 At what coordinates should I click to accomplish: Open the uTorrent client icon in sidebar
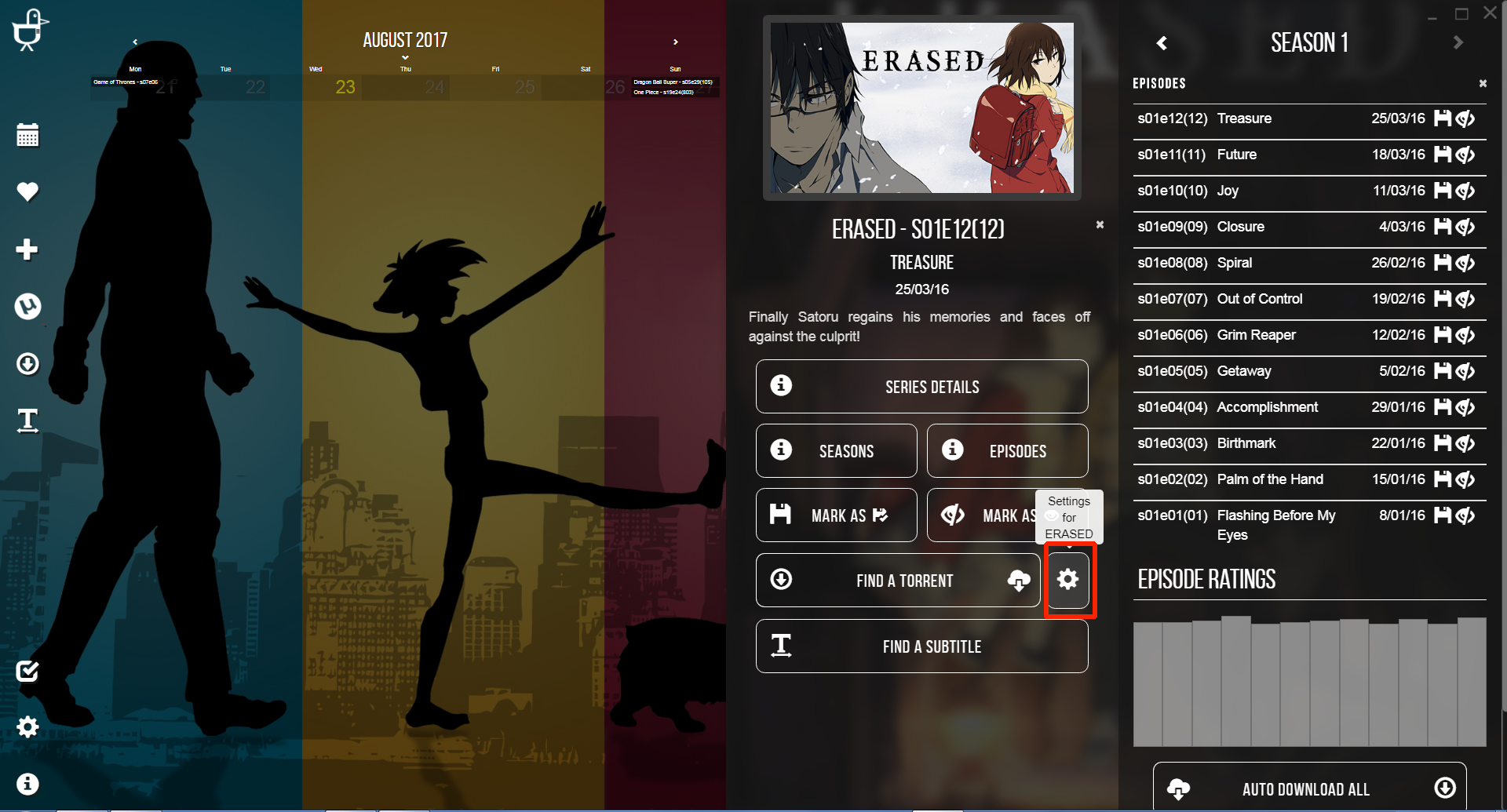[27, 306]
